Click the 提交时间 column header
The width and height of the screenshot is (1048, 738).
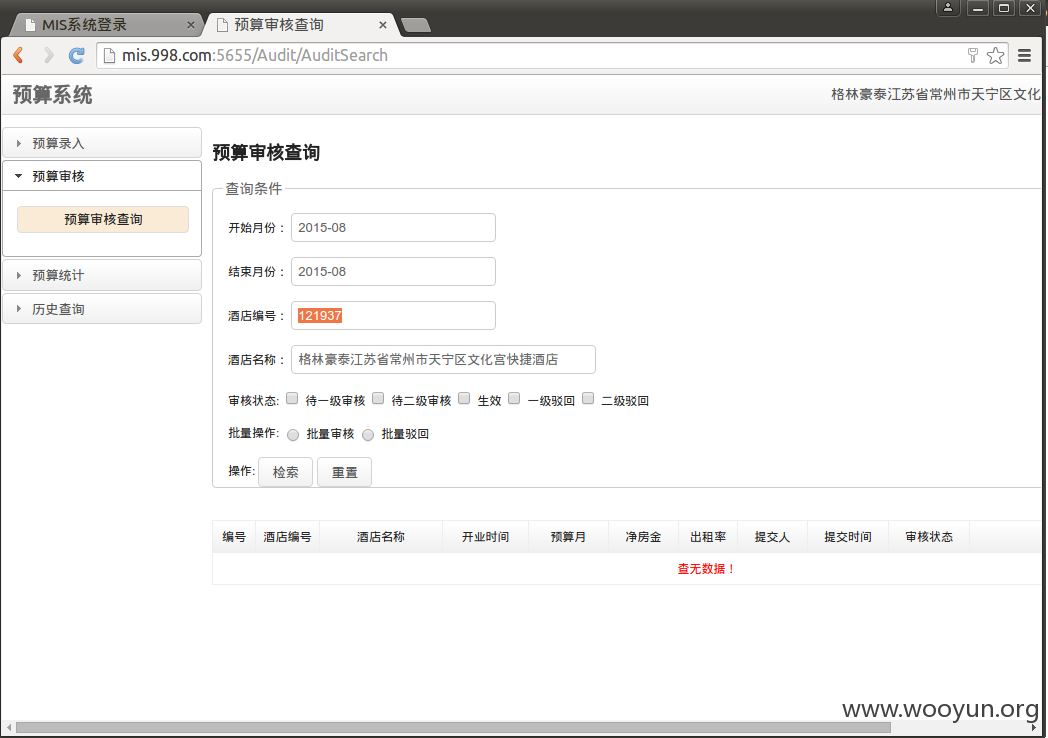click(848, 537)
